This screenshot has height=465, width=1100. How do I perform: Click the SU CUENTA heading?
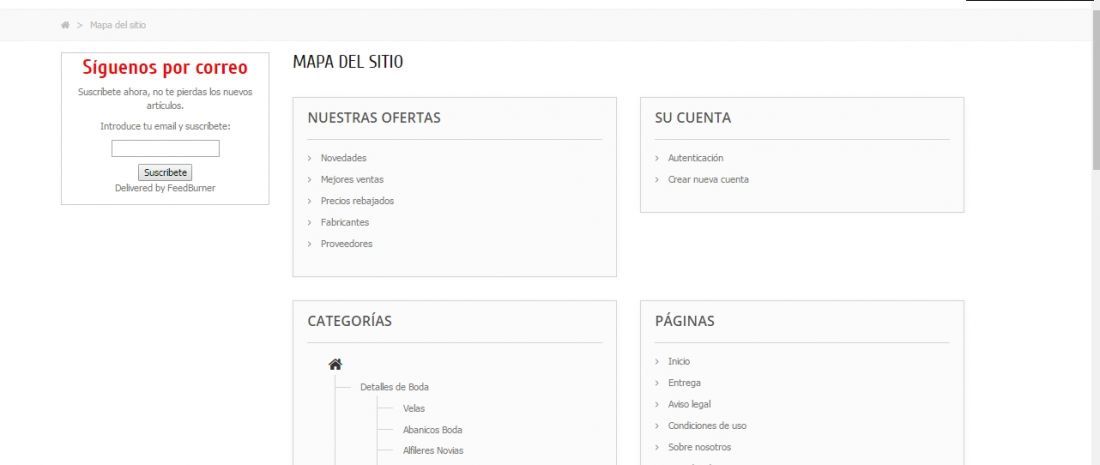692,118
